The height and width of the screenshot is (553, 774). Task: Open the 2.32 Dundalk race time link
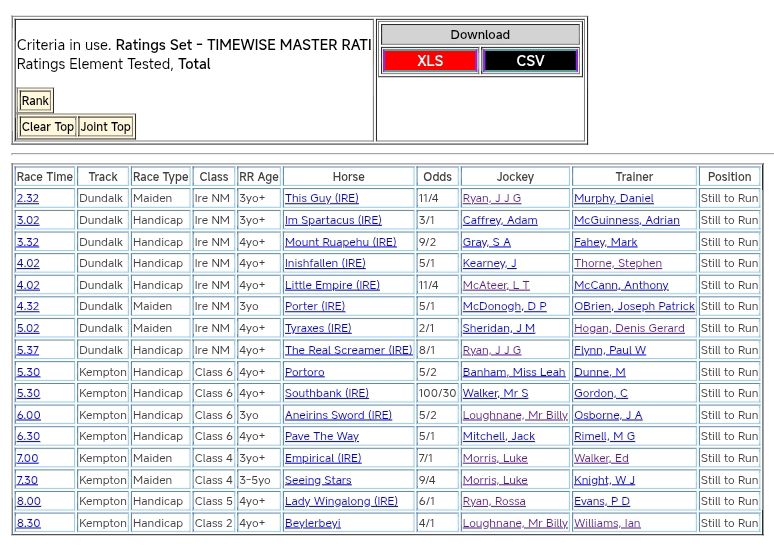tap(28, 199)
